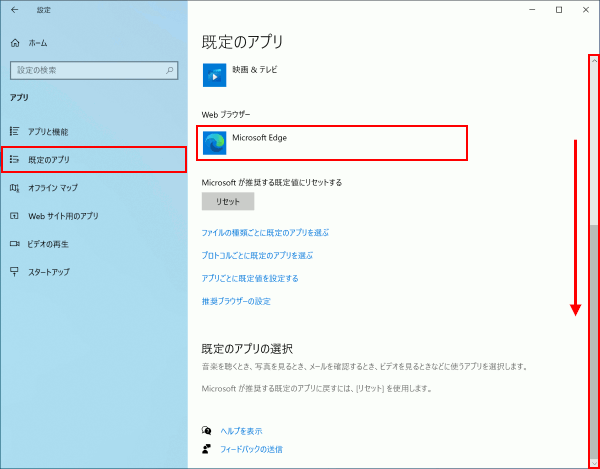The image size is (600, 469).
Task: Choose Microsoft Edge as the Web browser entry
Action: tap(331, 143)
